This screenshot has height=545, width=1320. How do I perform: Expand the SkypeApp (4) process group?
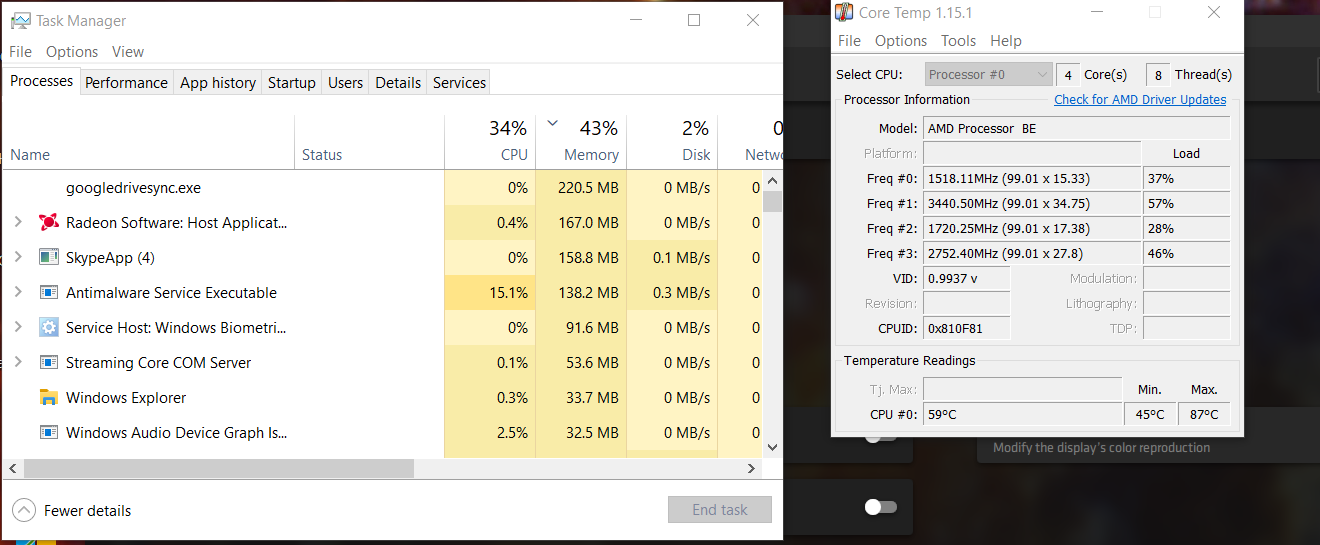point(17,257)
